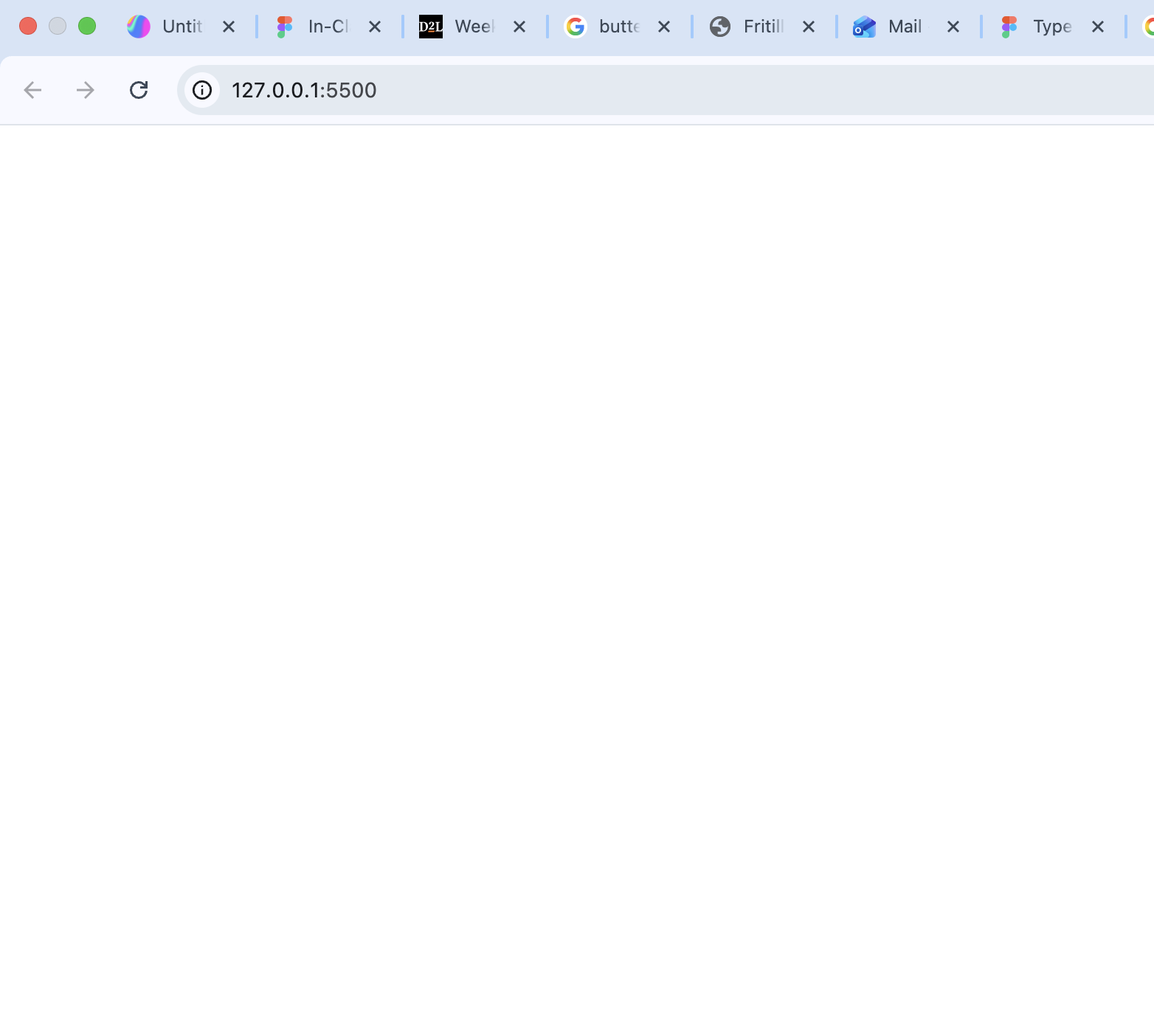Select the URL in the address bar

304,89
